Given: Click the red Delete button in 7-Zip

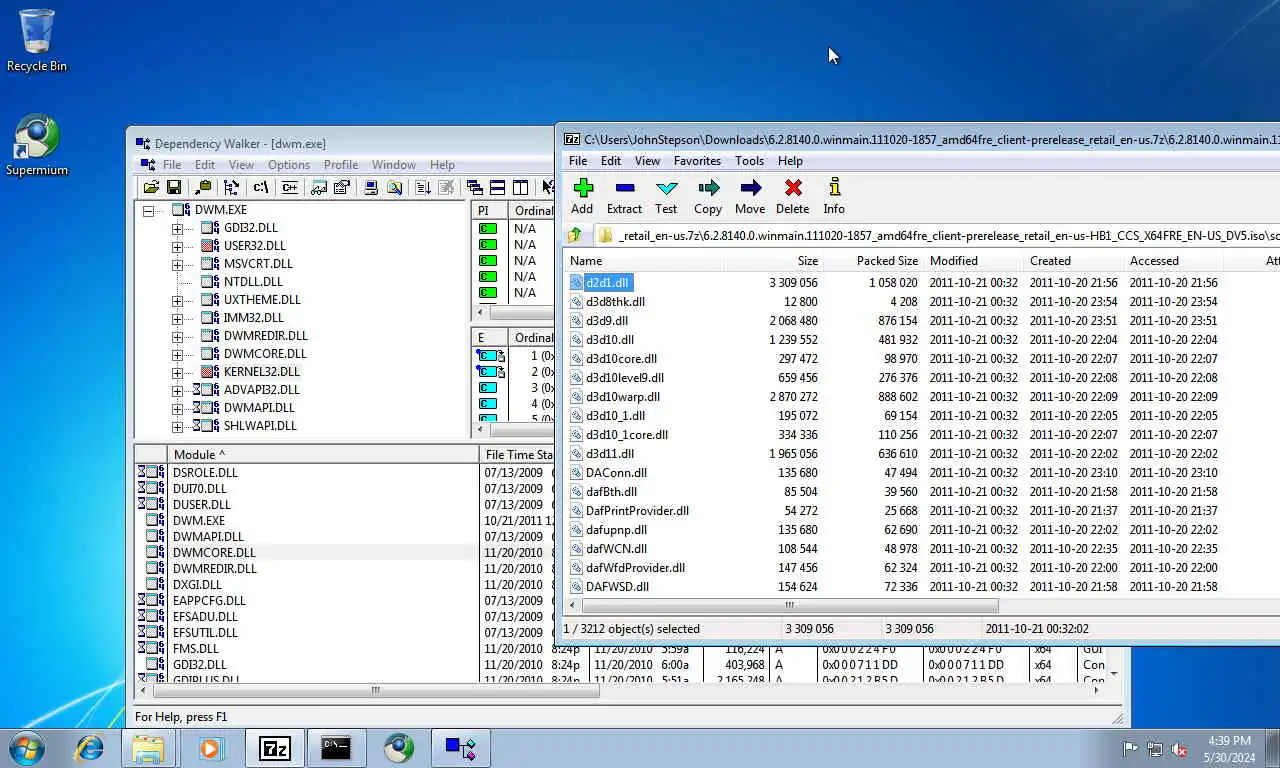Looking at the screenshot, I should click(792, 196).
